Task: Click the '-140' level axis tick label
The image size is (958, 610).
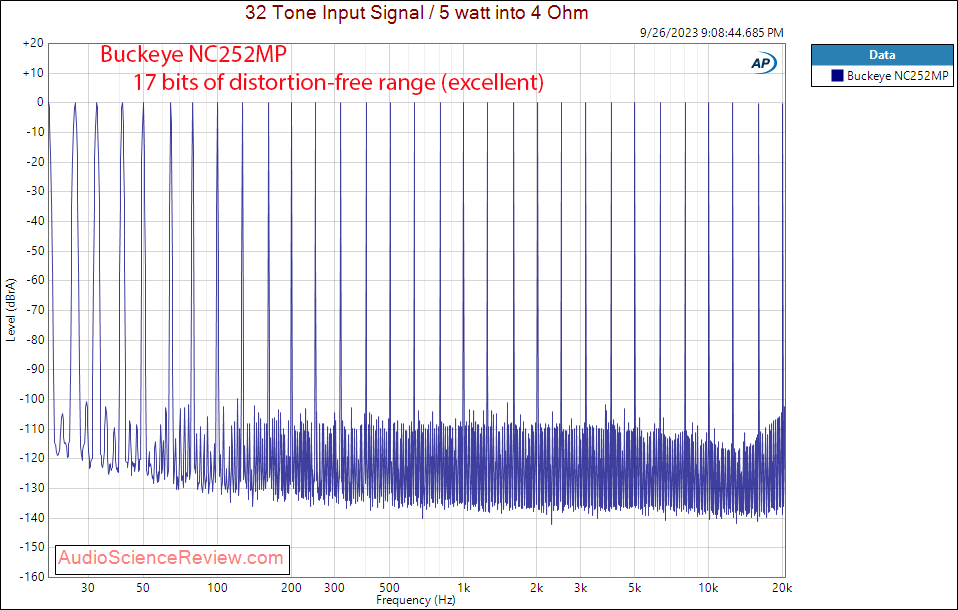Action: click(x=32, y=518)
